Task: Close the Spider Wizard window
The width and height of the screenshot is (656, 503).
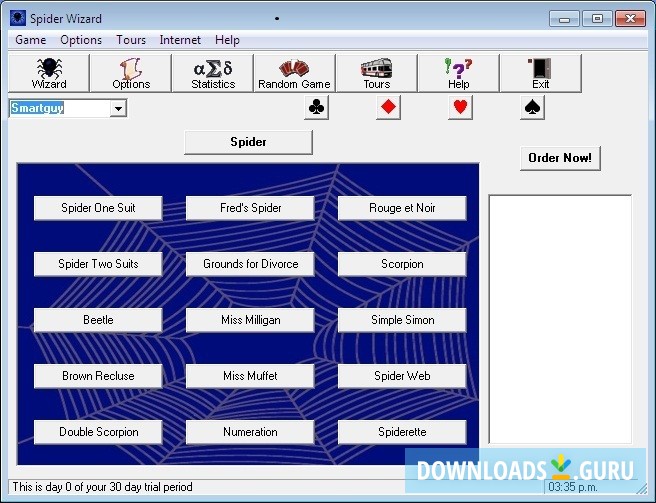Action: tap(630, 19)
